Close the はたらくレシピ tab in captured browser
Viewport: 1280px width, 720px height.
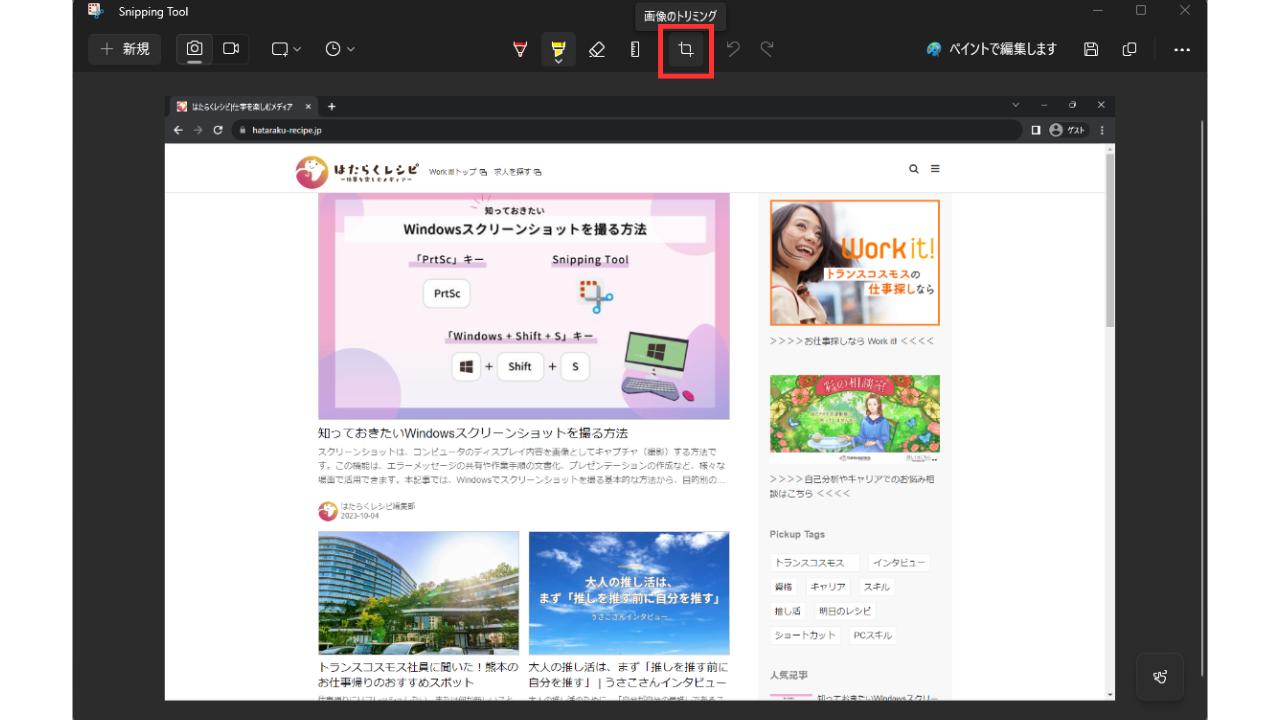pyautogui.click(x=308, y=106)
